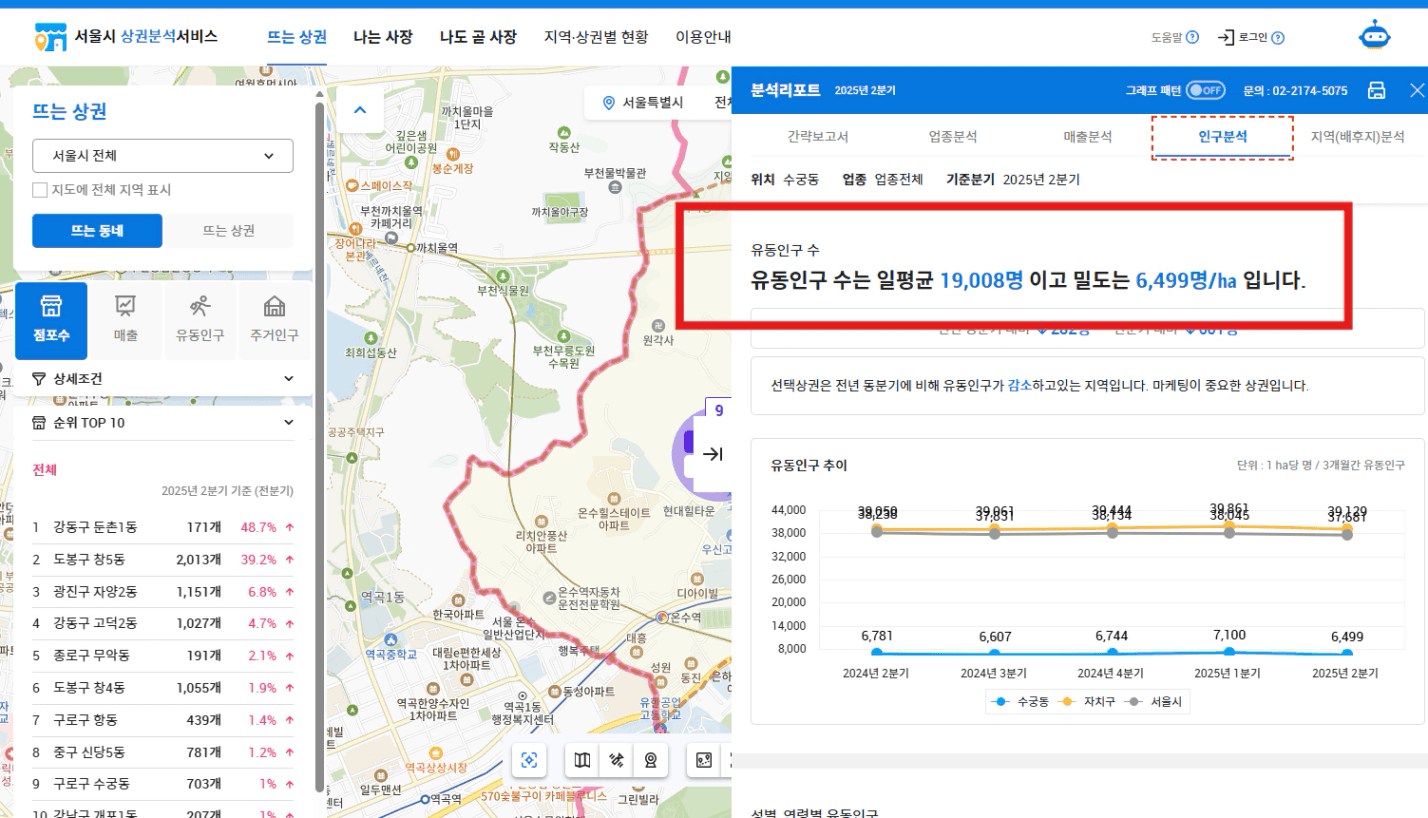Click the current location target icon on map
Viewport: 1428px width, 818px height.
pyautogui.click(x=529, y=761)
